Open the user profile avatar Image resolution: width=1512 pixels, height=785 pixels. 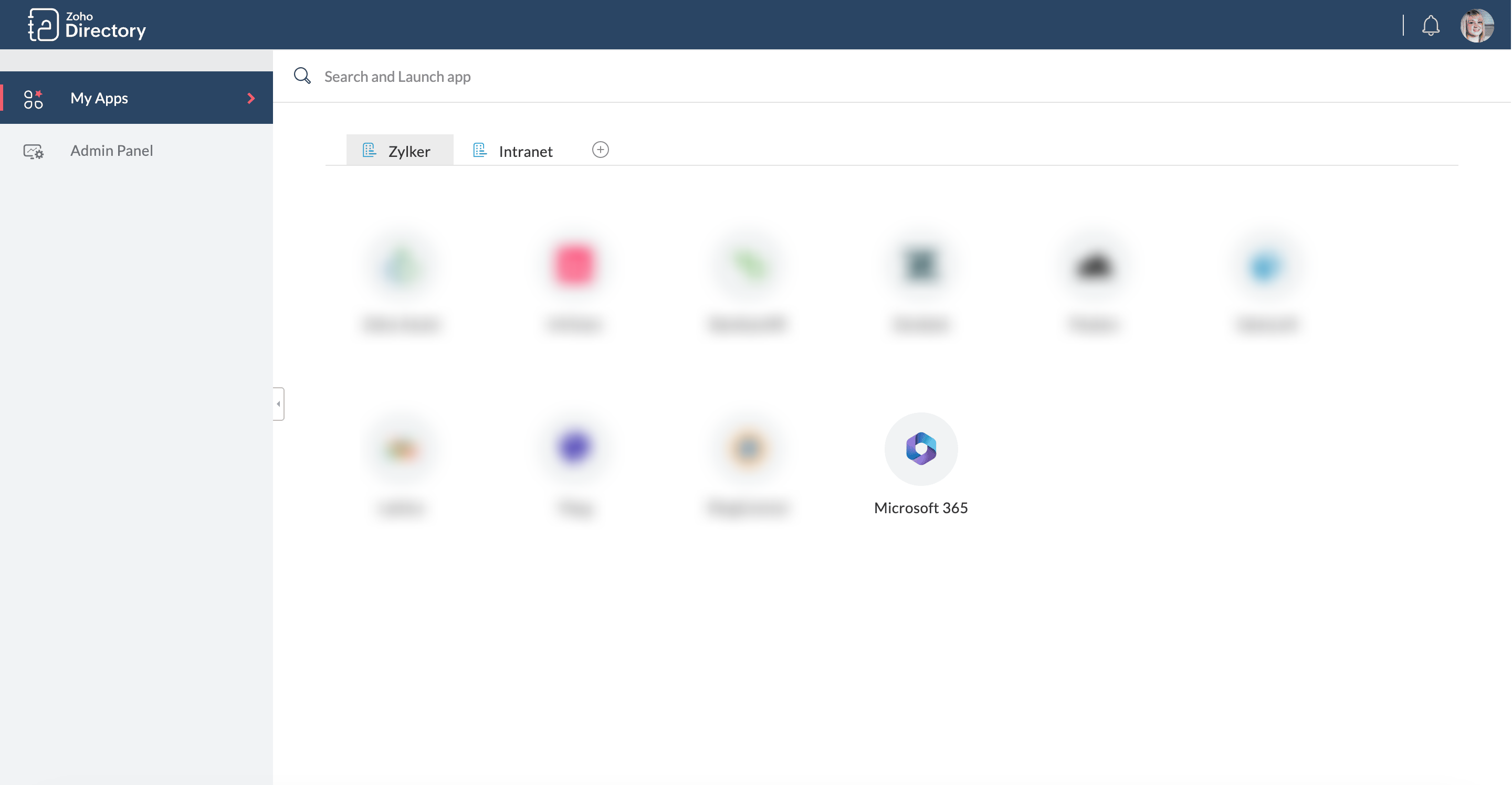(x=1476, y=25)
